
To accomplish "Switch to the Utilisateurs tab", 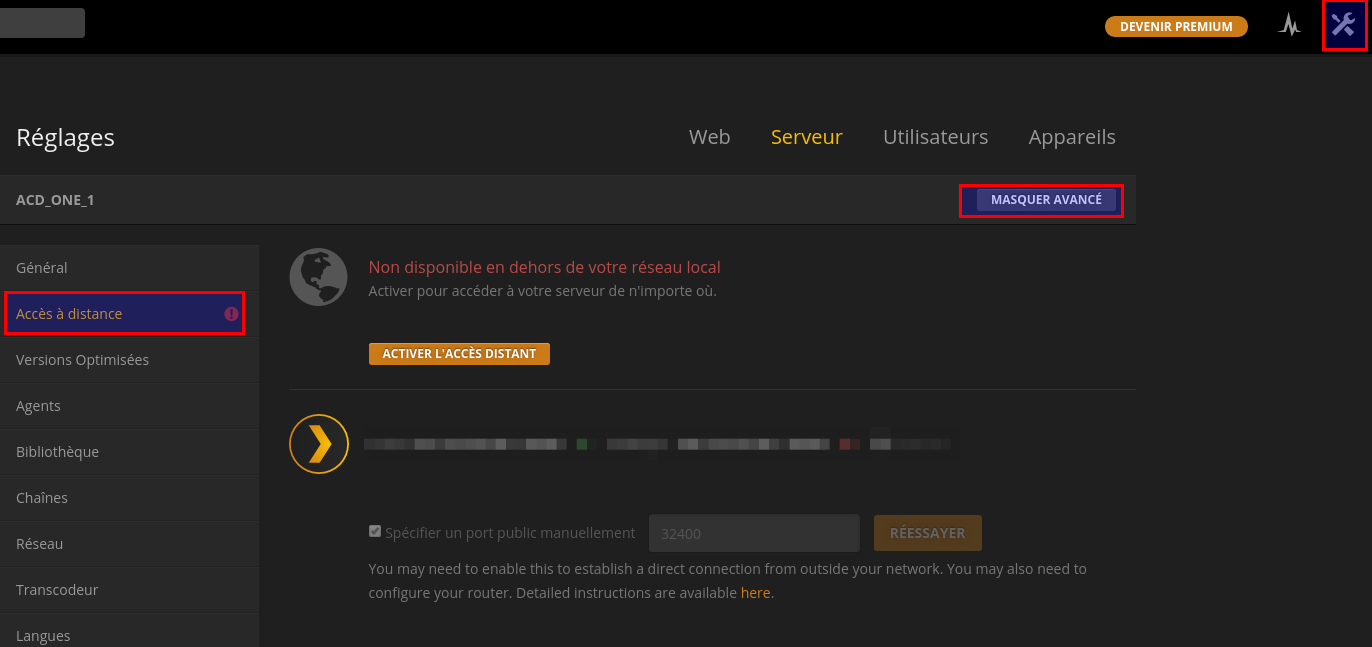I will point(935,137).
